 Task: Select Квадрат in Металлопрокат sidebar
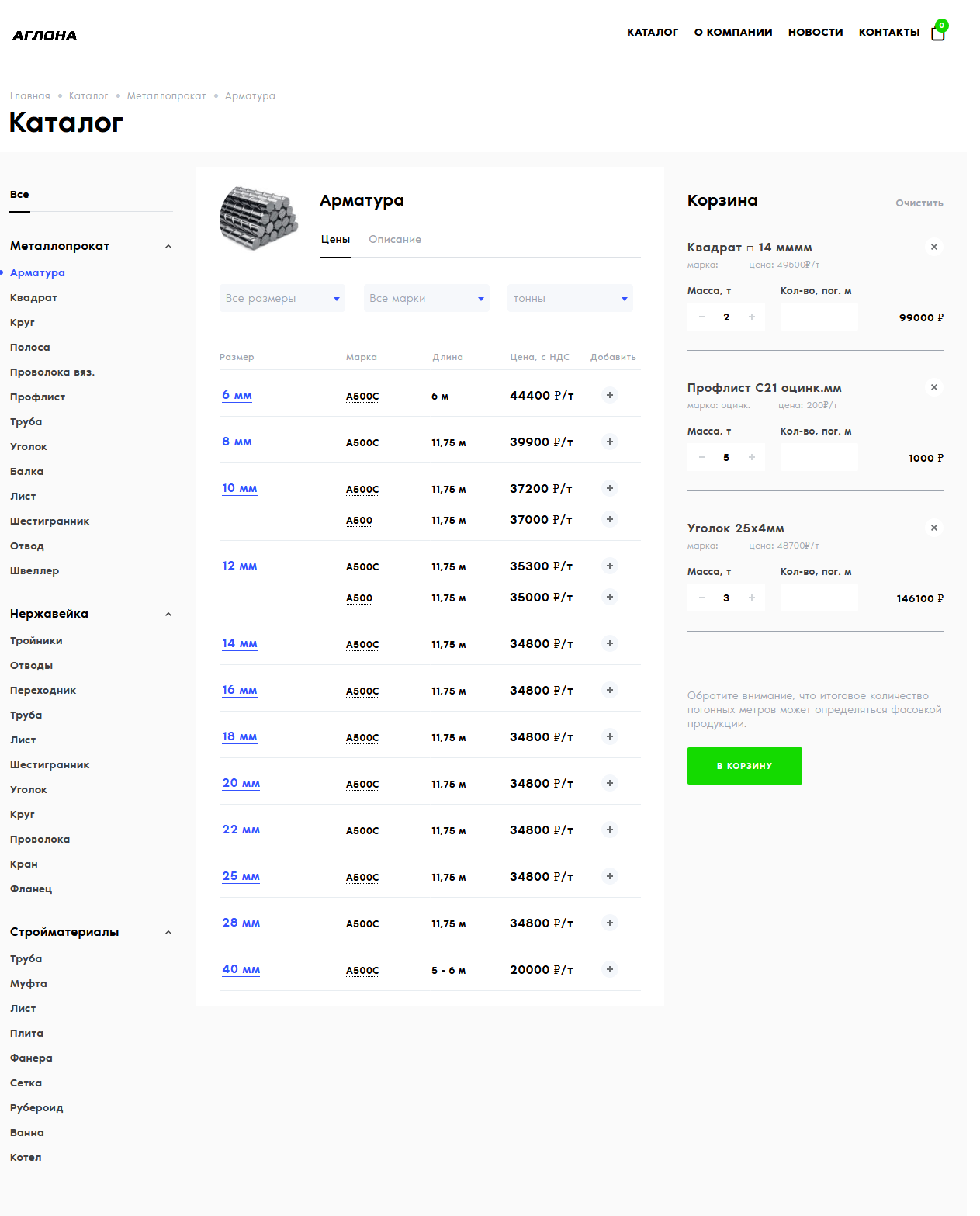coord(33,298)
